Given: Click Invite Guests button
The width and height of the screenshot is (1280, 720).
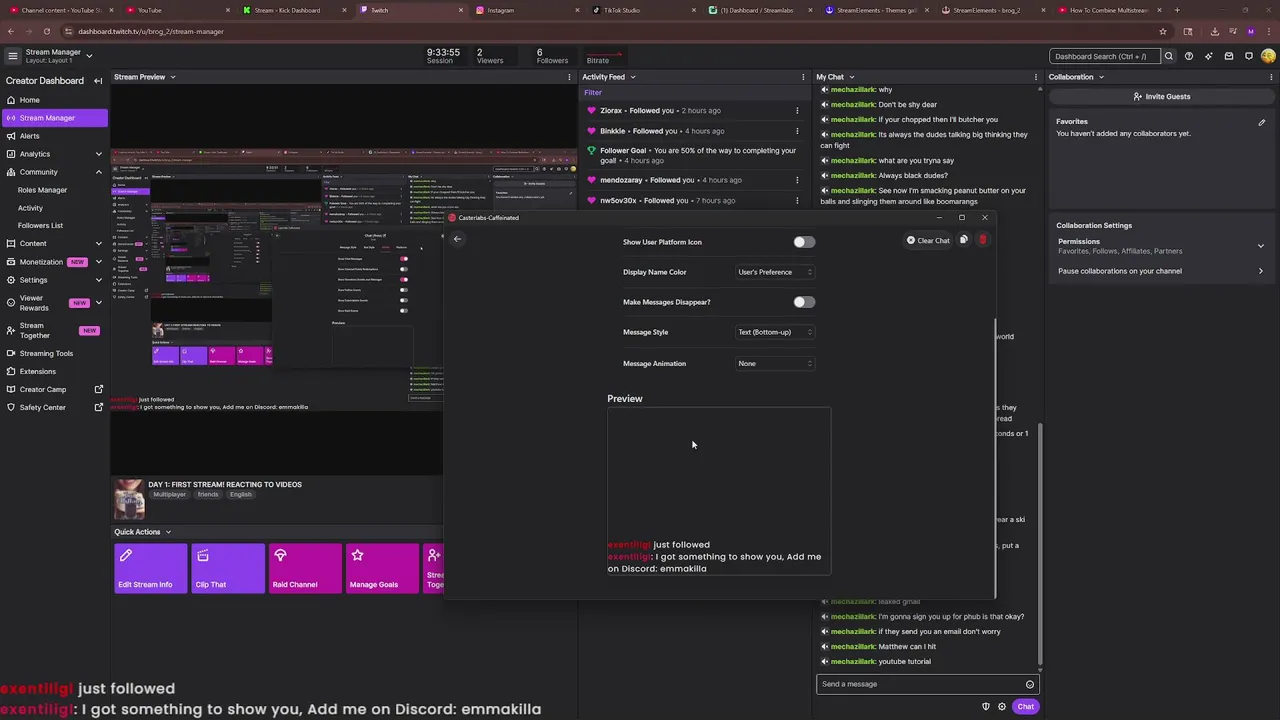Looking at the screenshot, I should 1161,97.
